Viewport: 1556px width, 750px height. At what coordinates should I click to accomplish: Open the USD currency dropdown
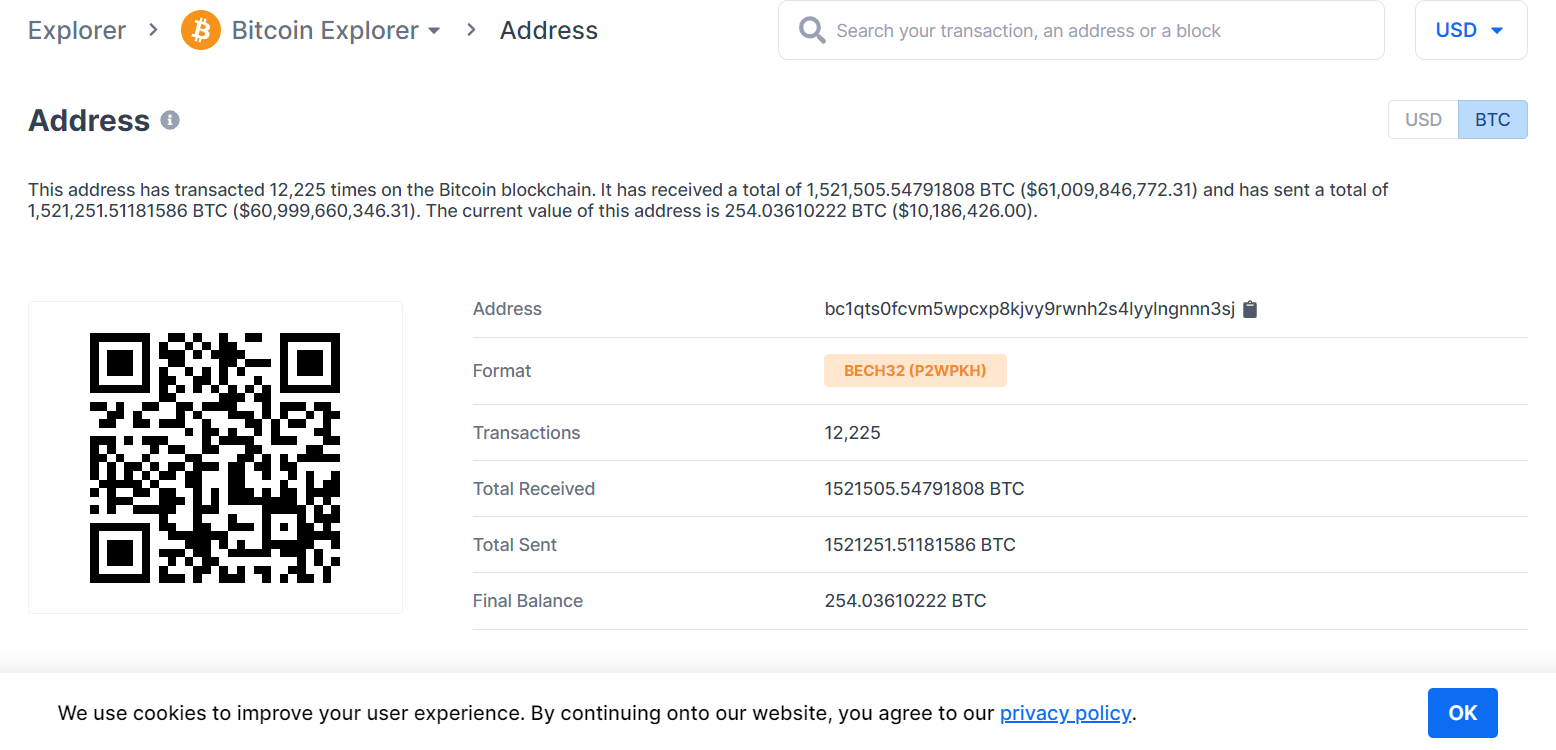click(1471, 30)
